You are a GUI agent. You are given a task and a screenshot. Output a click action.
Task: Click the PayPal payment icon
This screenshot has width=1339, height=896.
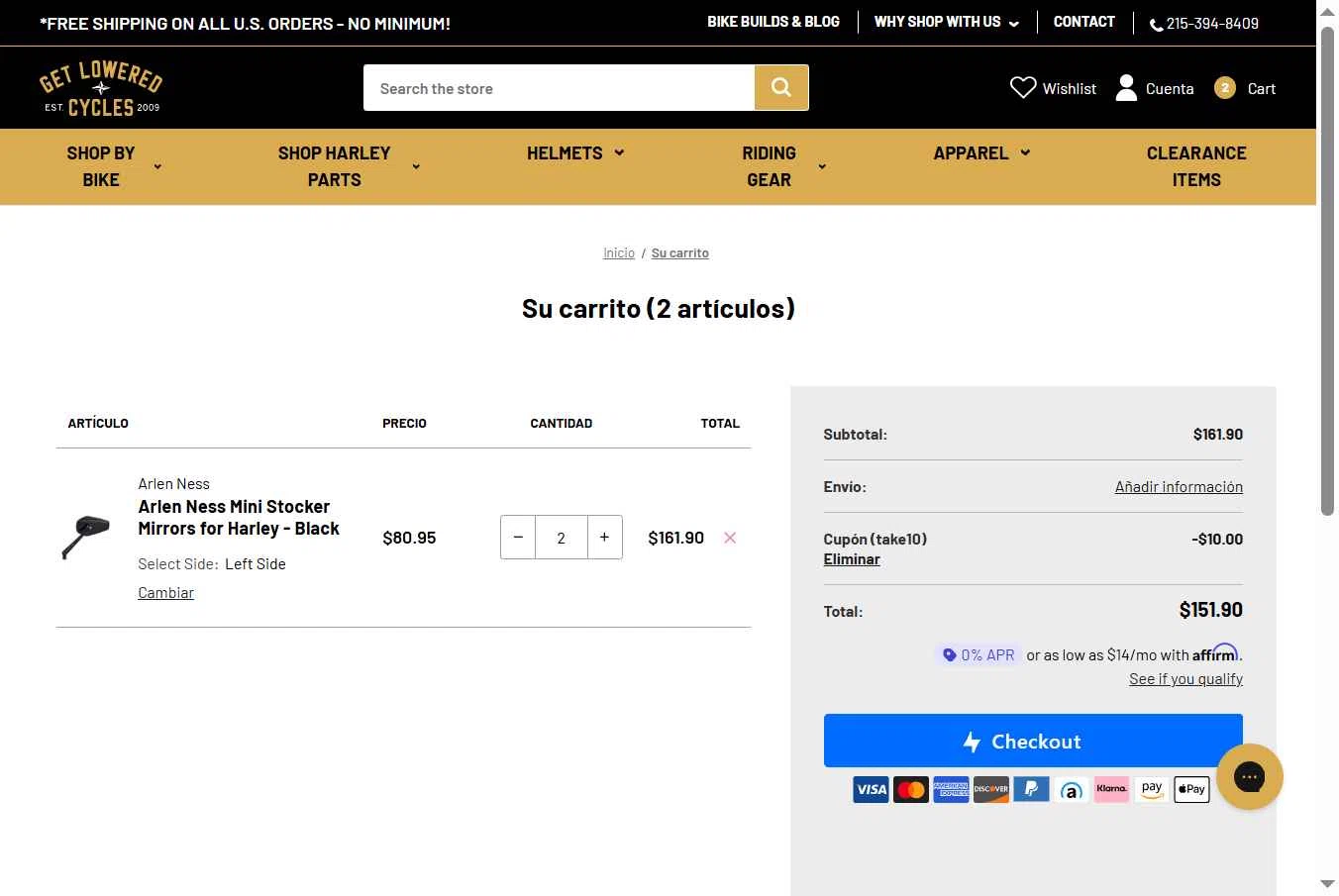coord(1031,789)
